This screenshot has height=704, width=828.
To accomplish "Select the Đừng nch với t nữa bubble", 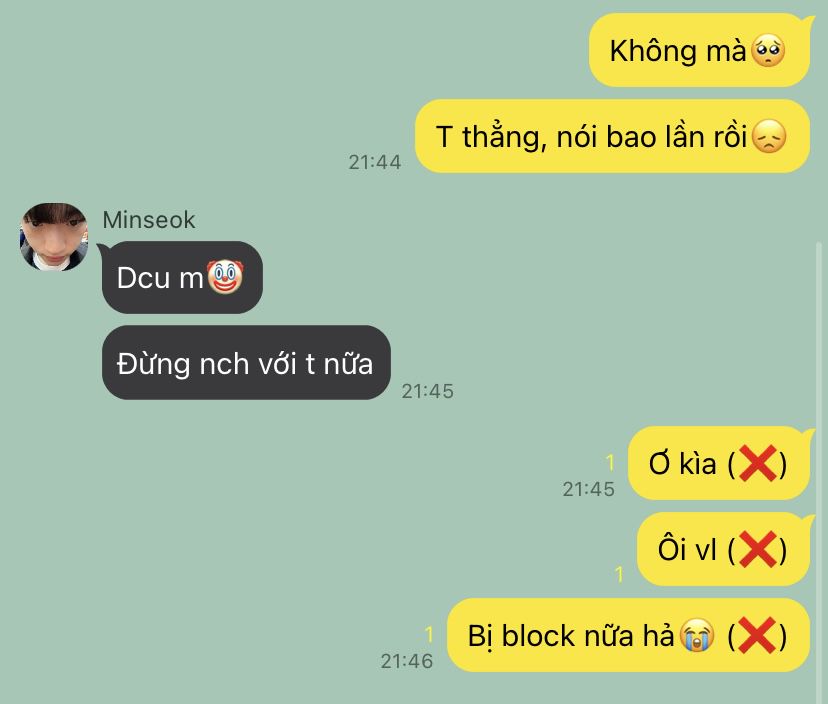I will coord(246,363).
